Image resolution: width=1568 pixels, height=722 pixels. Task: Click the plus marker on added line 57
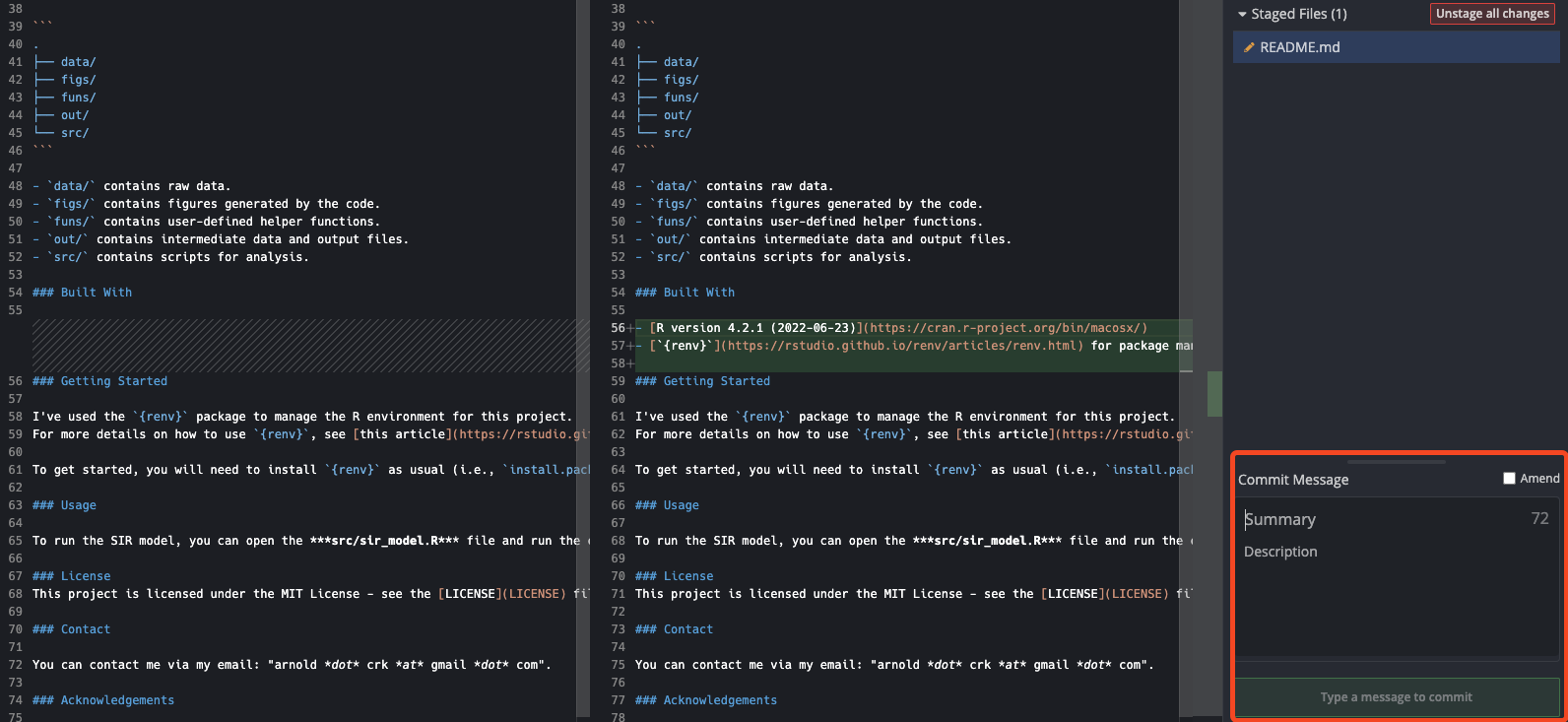coord(630,346)
